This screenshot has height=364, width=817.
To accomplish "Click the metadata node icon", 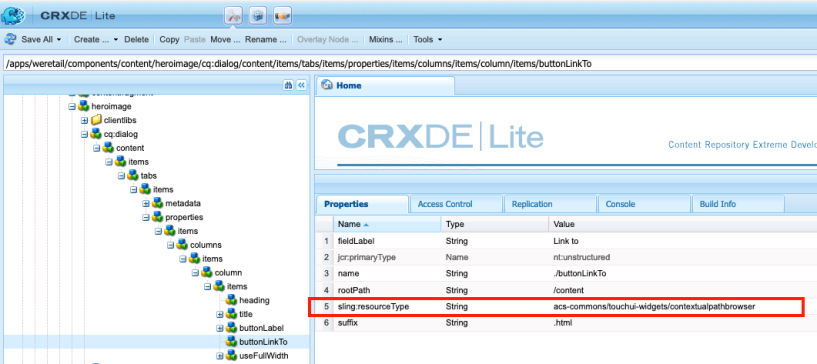I will tap(157, 203).
